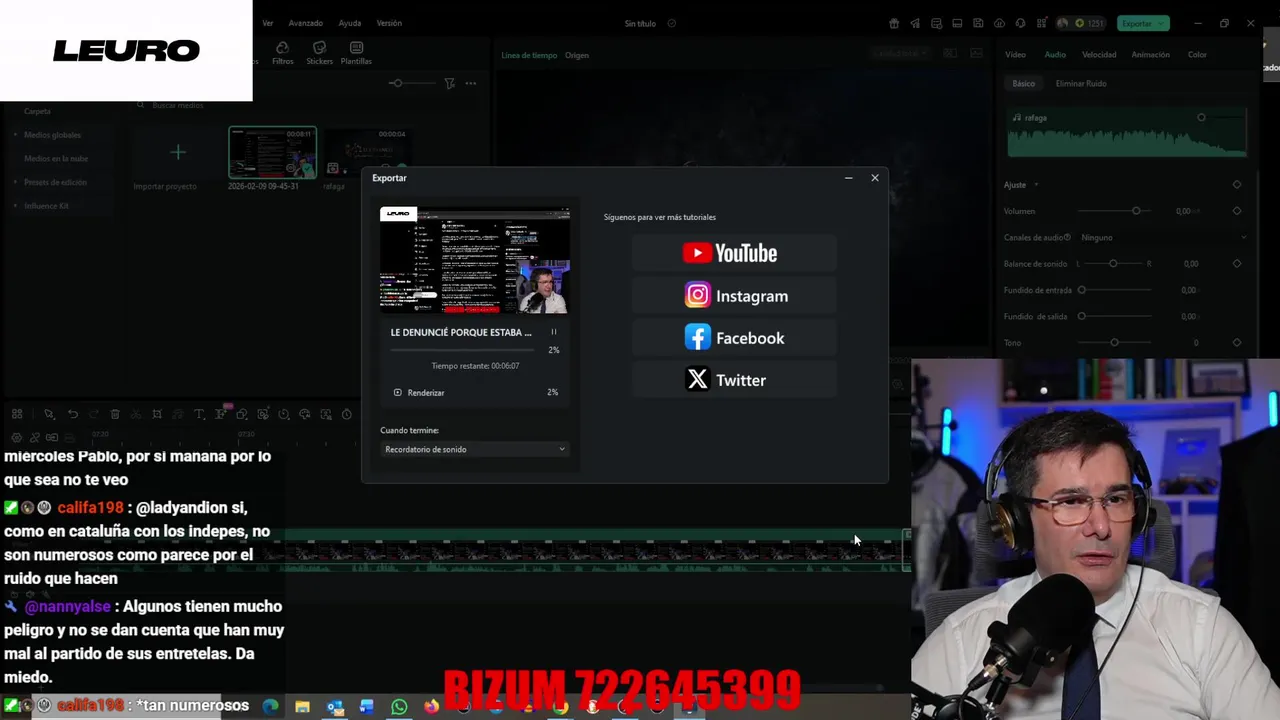Click Importar proyecto plus tile
The height and width of the screenshot is (720, 1280).
[x=177, y=152]
